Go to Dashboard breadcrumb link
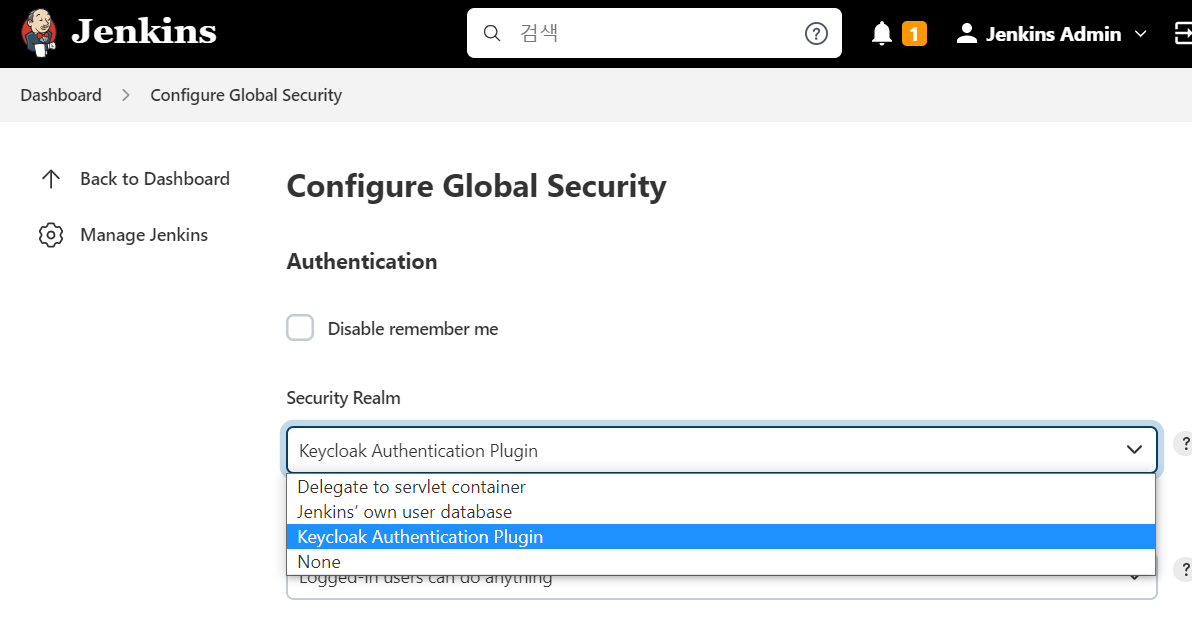 [x=61, y=95]
